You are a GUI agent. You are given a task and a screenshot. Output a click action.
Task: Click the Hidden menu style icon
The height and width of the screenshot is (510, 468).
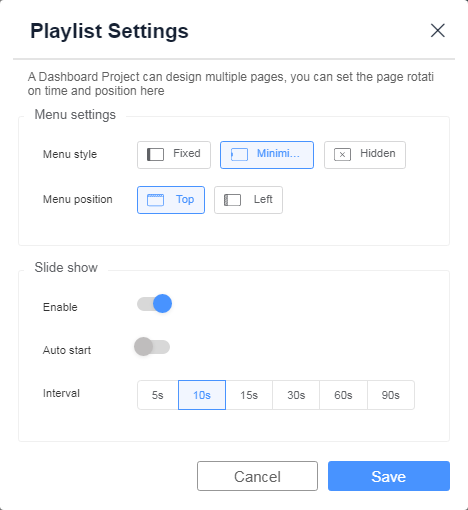[x=342, y=154]
